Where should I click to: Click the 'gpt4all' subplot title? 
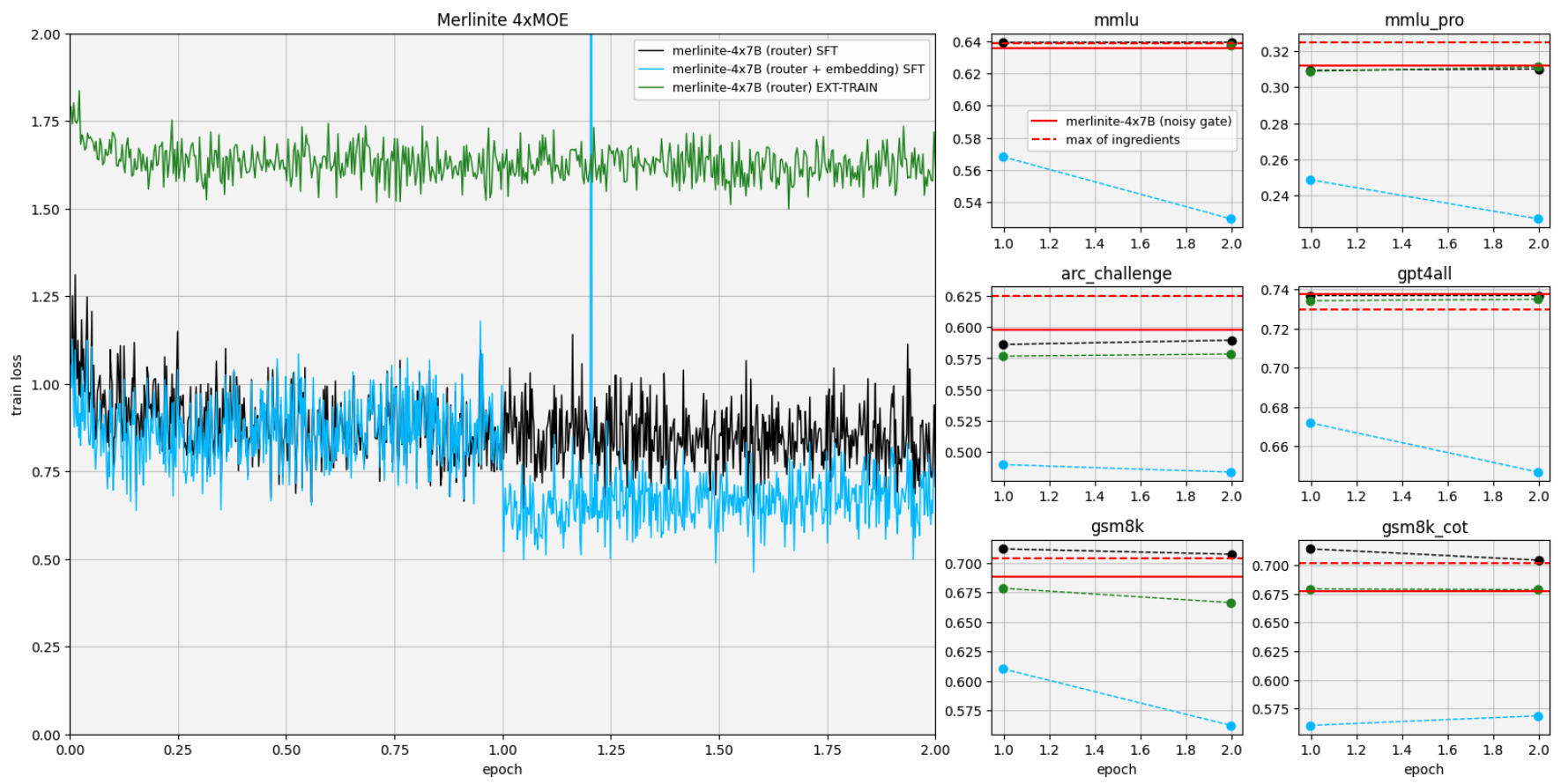1423,273
